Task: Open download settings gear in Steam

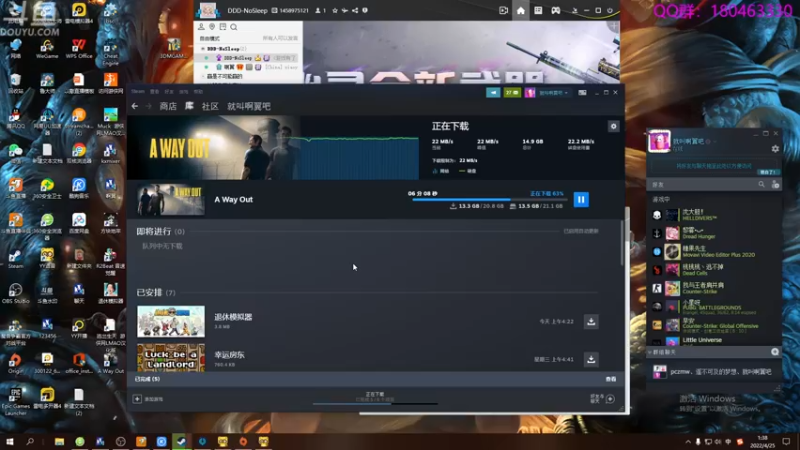Action: [613, 127]
